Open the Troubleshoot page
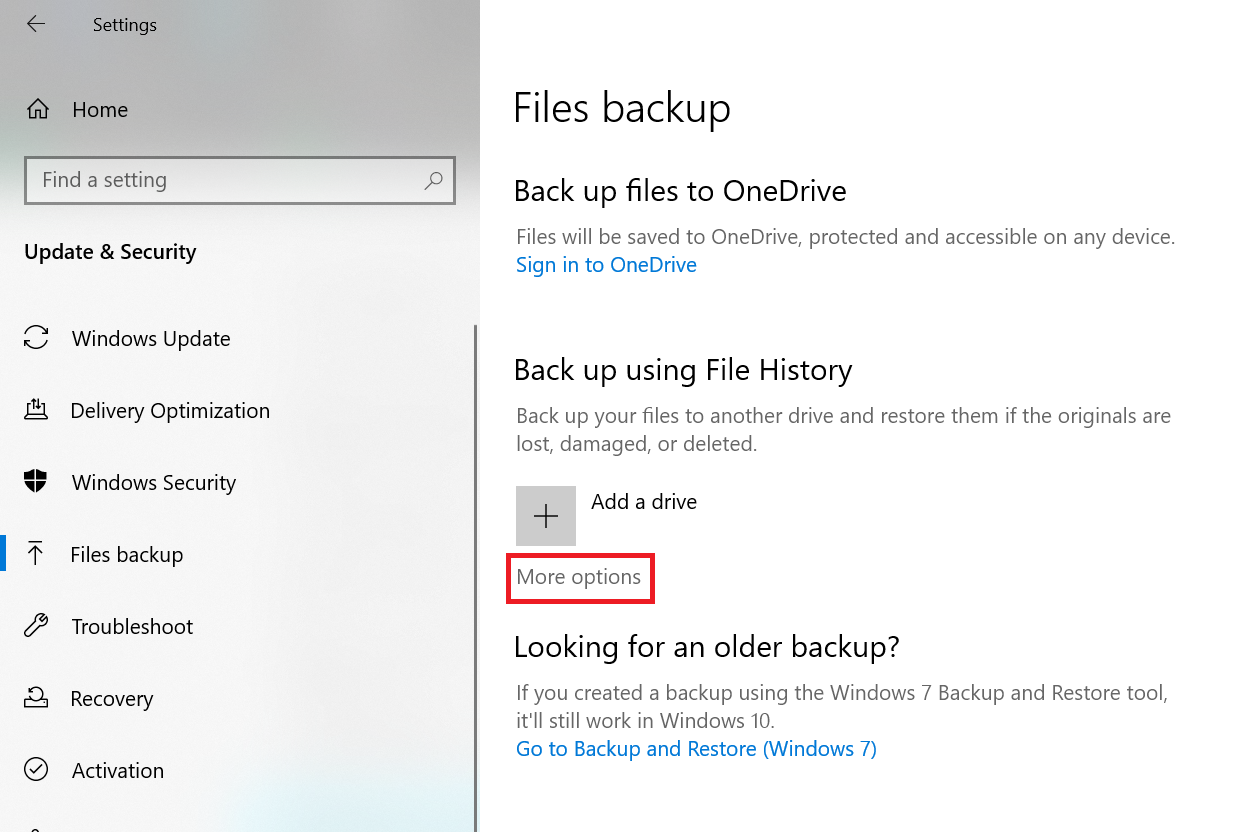 click(x=132, y=627)
